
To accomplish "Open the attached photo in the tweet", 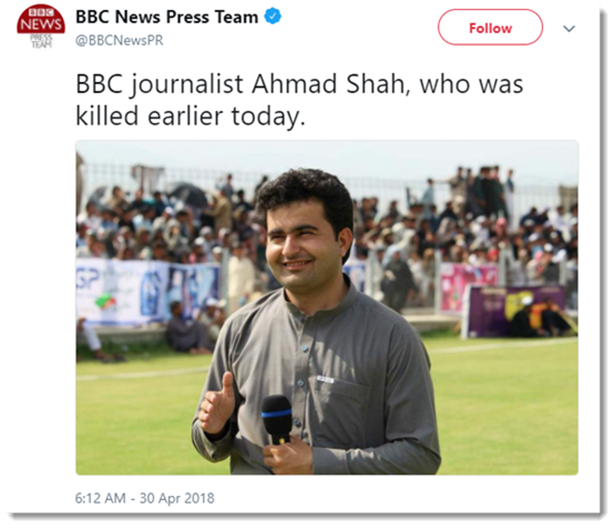I will coord(327,306).
